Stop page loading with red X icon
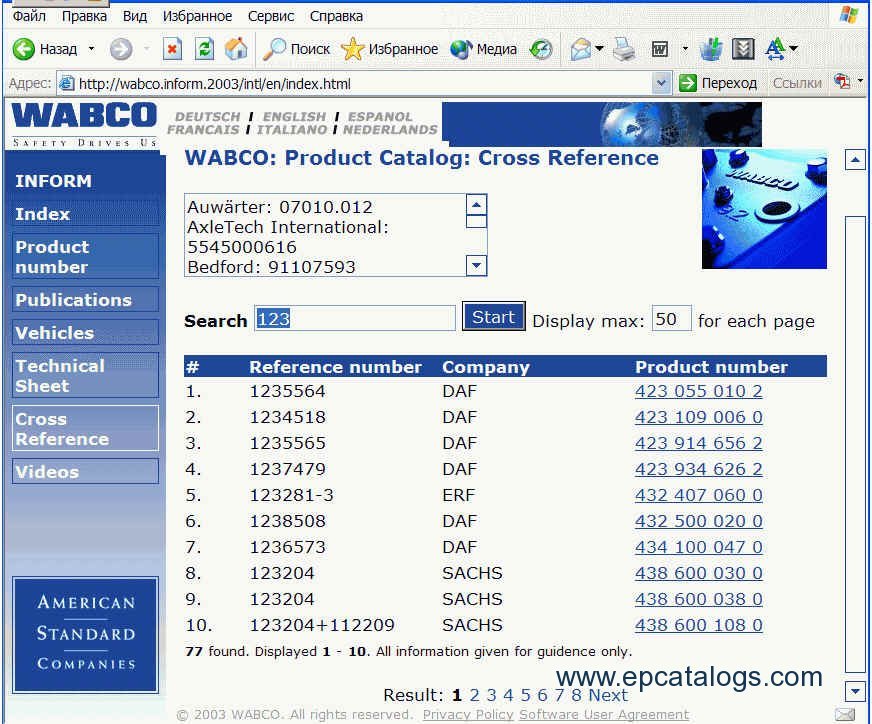The width and height of the screenshot is (872, 724). [x=172, y=49]
